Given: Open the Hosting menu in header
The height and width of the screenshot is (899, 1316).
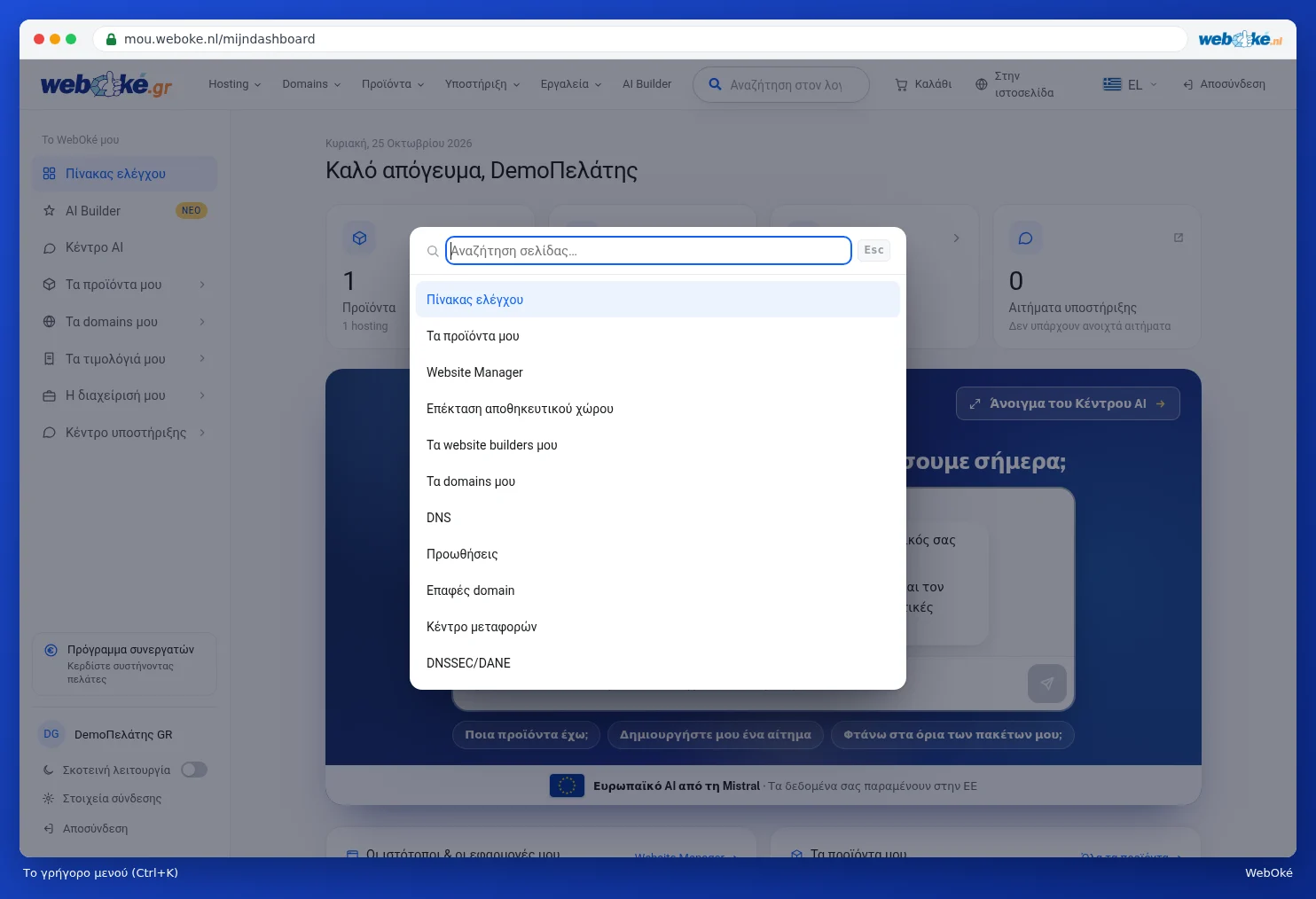Looking at the screenshot, I should click(235, 84).
